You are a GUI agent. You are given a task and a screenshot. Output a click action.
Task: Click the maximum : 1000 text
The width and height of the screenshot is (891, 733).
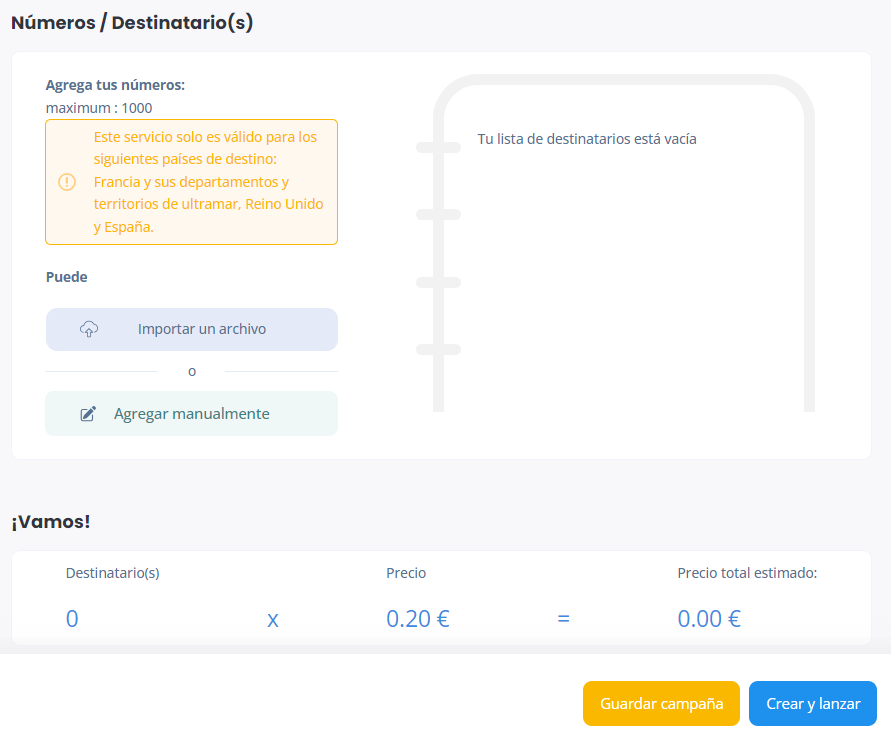tap(99, 108)
